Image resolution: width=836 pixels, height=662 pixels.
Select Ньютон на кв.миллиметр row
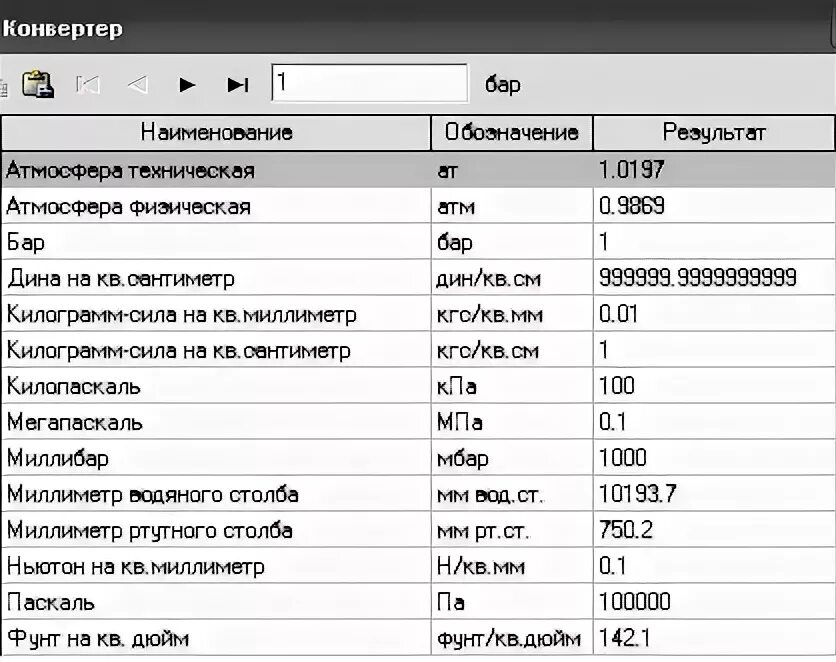(x=418, y=566)
